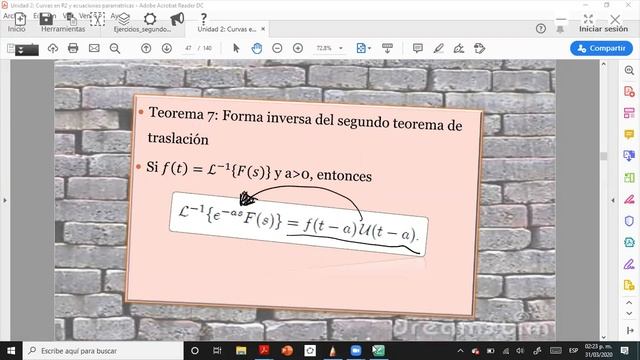
Task: Open blue Combine Files sidebar tool
Action: coord(629,156)
